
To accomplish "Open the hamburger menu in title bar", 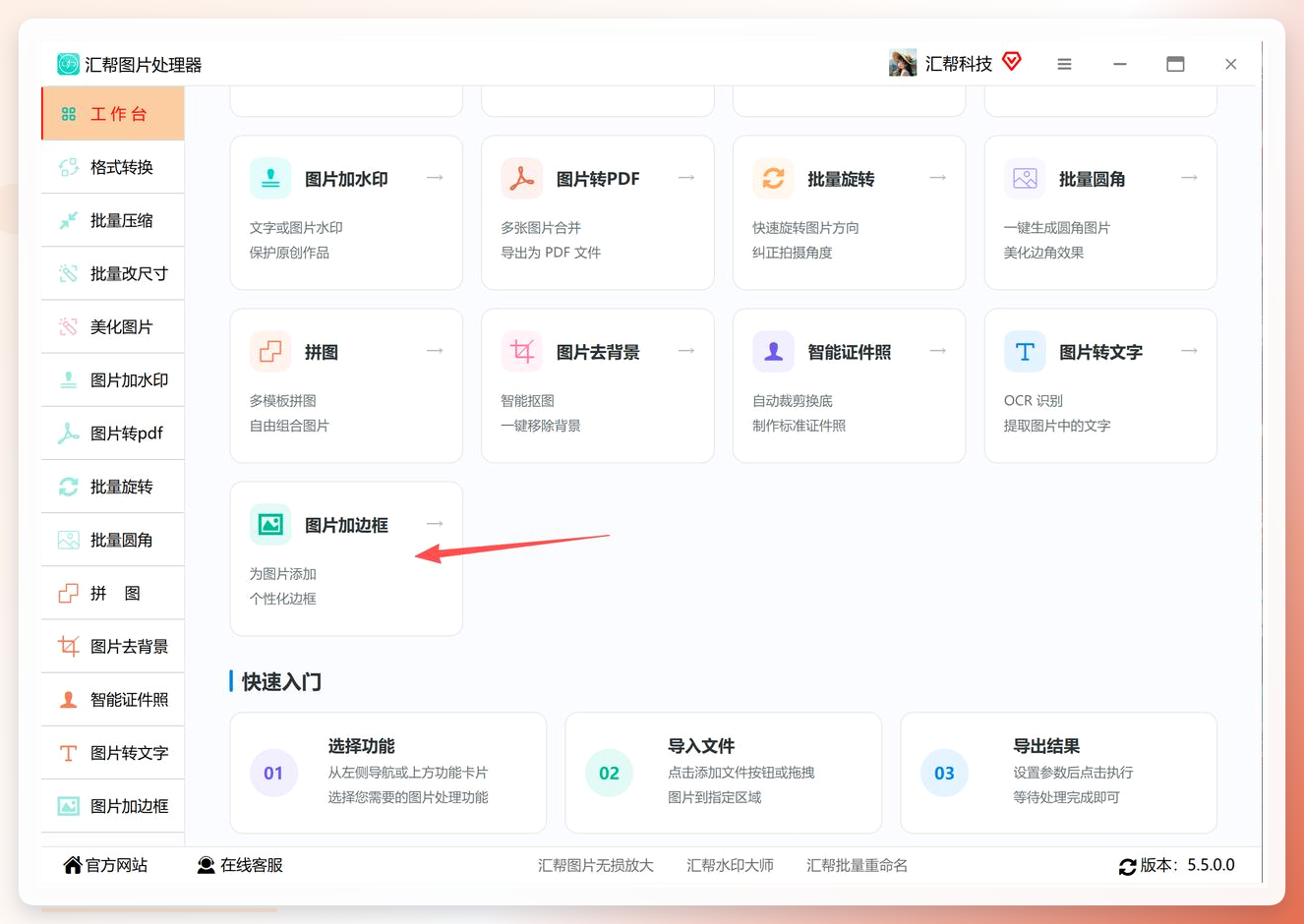I will [1064, 64].
